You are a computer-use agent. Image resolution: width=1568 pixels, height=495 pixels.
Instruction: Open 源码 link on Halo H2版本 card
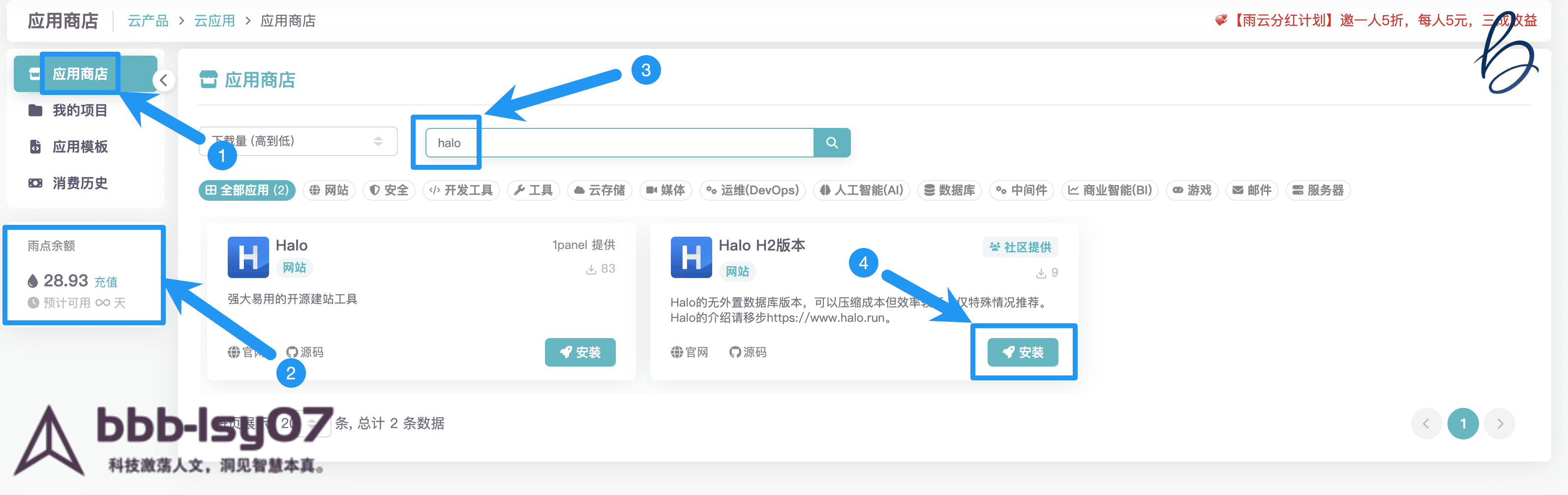(748, 352)
